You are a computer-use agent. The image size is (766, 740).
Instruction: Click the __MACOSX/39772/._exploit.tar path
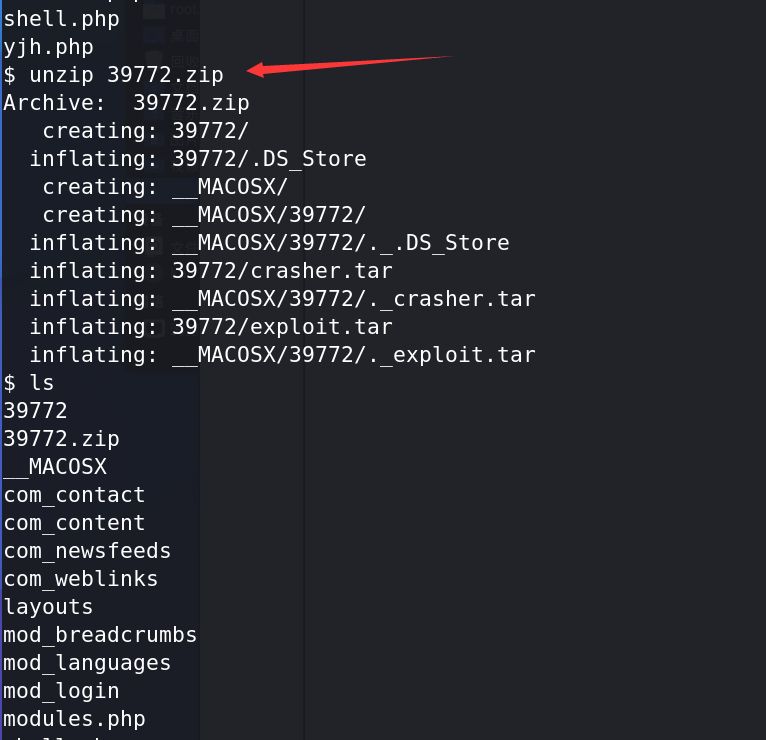354,355
